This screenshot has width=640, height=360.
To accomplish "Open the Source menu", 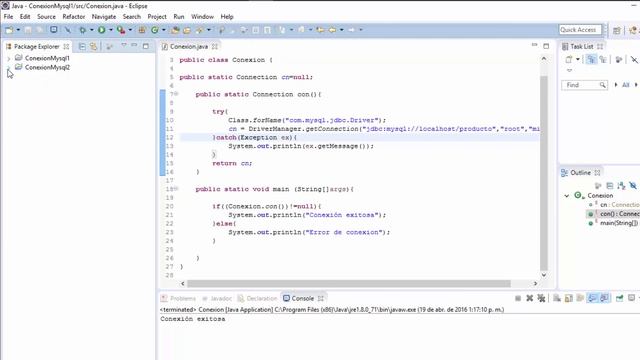I will 46,17.
